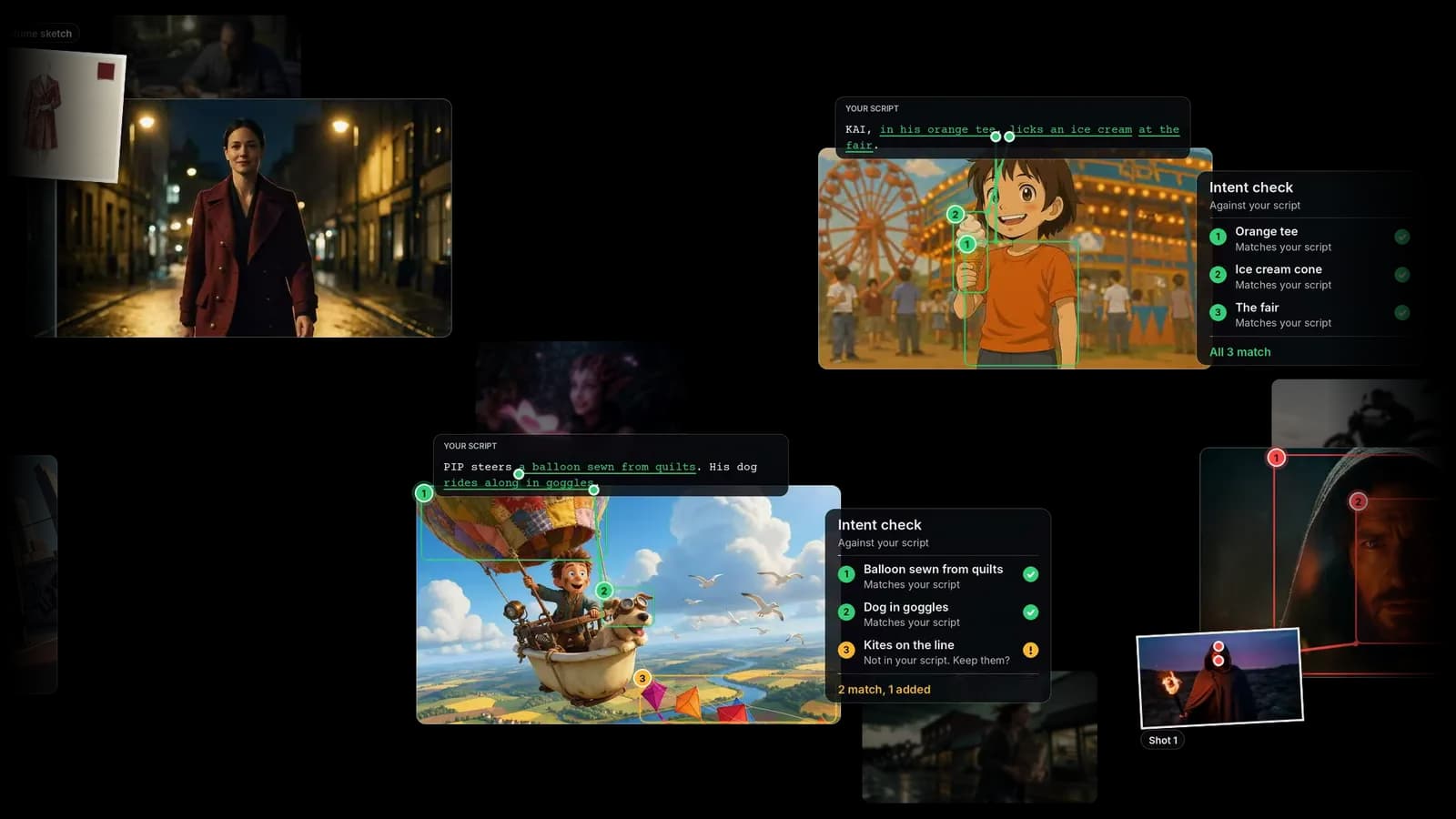Select red marker 2 on hooded face frame
The width and height of the screenshot is (1456, 819).
point(1358,501)
